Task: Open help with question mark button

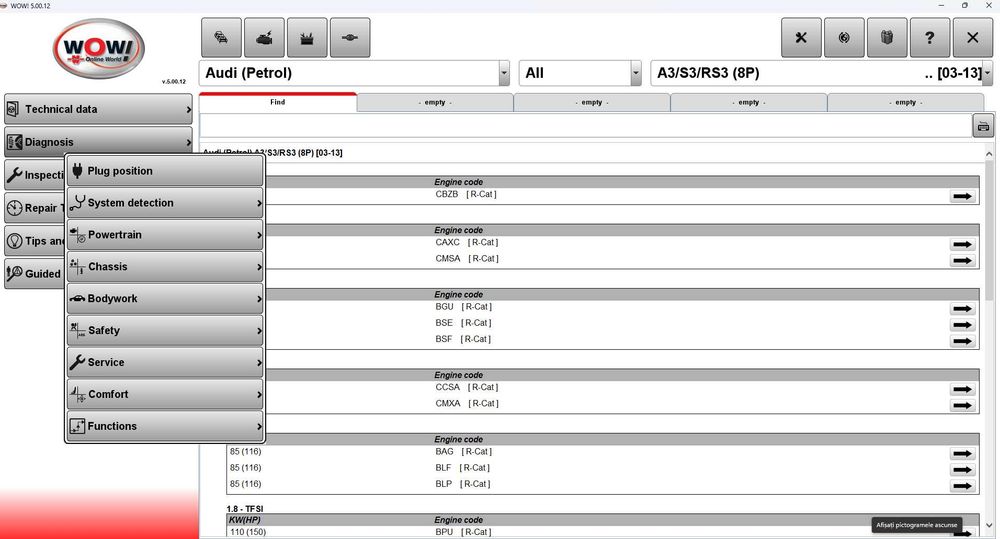Action: click(x=929, y=38)
